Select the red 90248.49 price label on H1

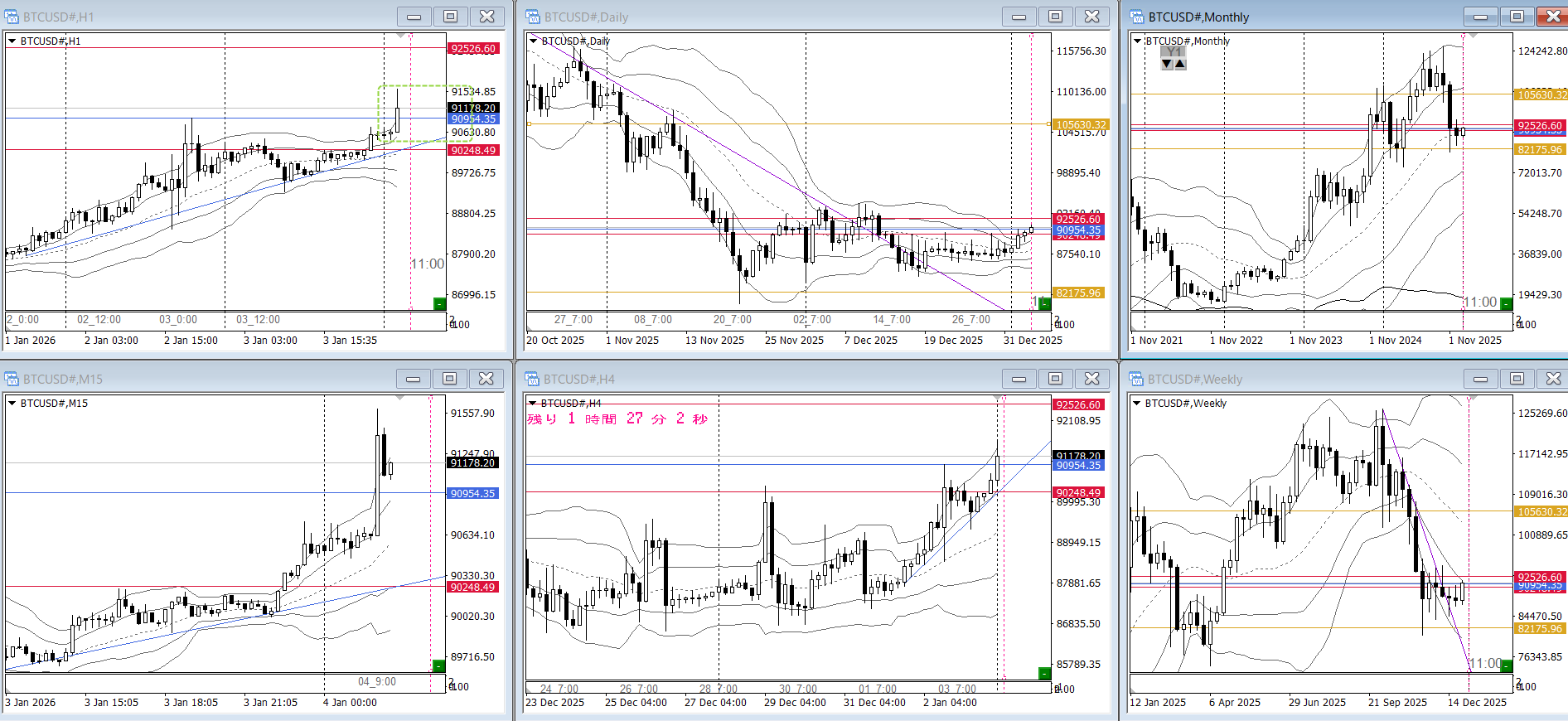(x=473, y=150)
